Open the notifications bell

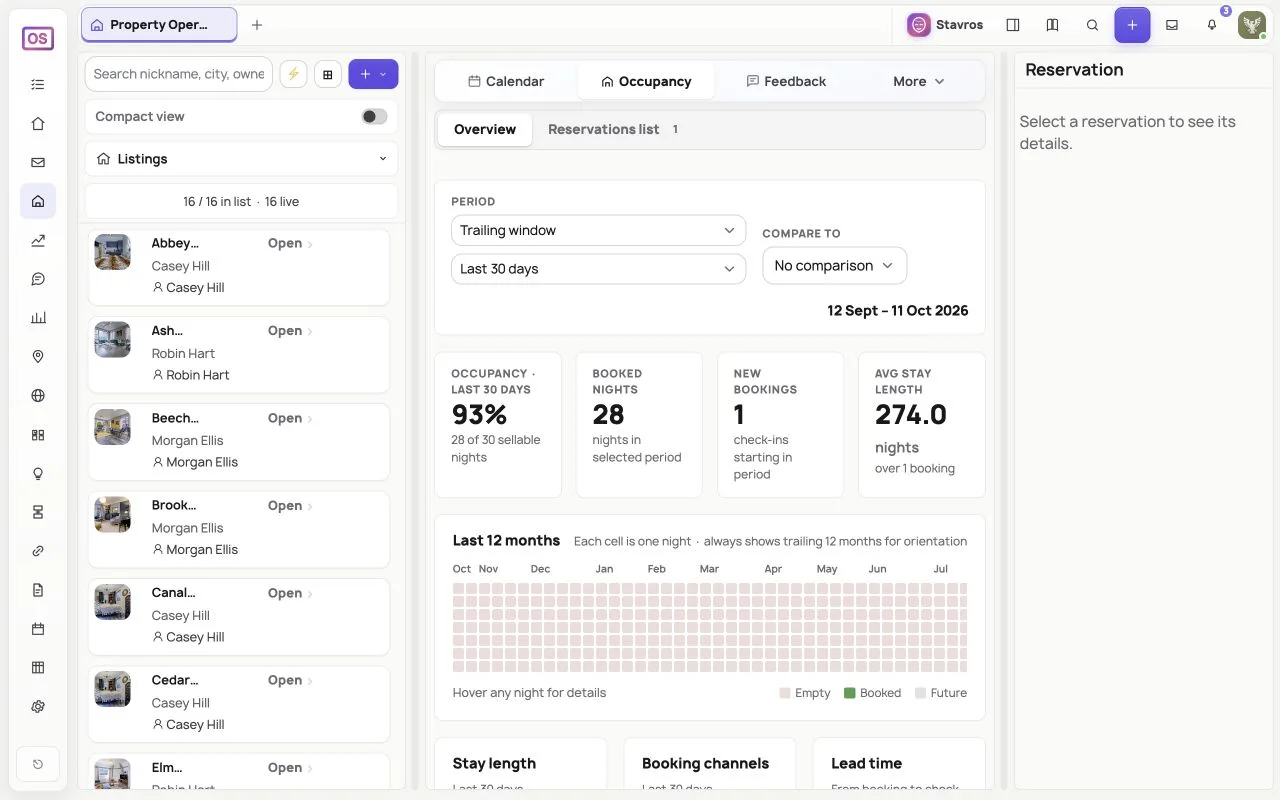click(x=1212, y=25)
